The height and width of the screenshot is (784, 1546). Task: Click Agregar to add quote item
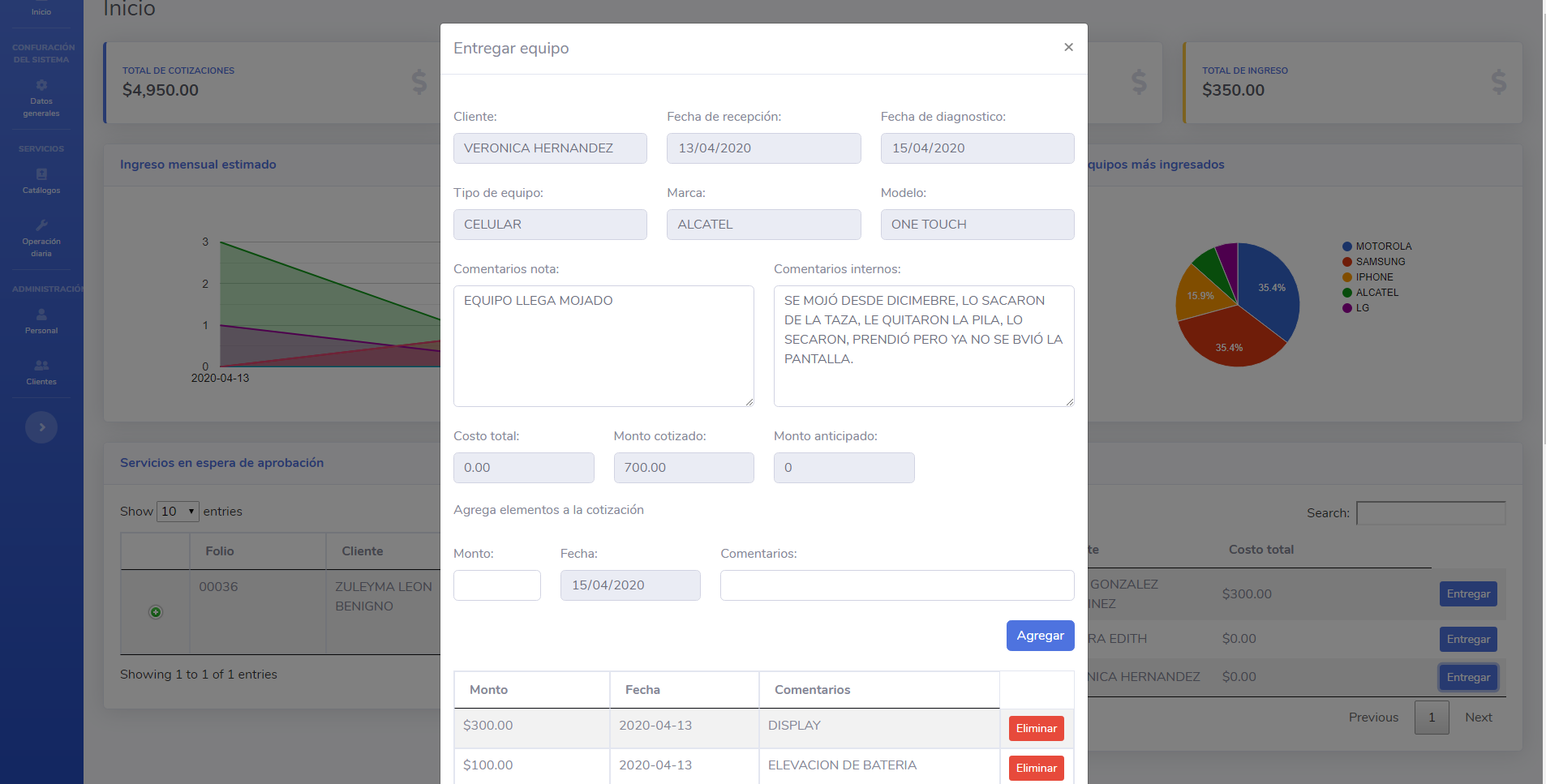(1040, 636)
